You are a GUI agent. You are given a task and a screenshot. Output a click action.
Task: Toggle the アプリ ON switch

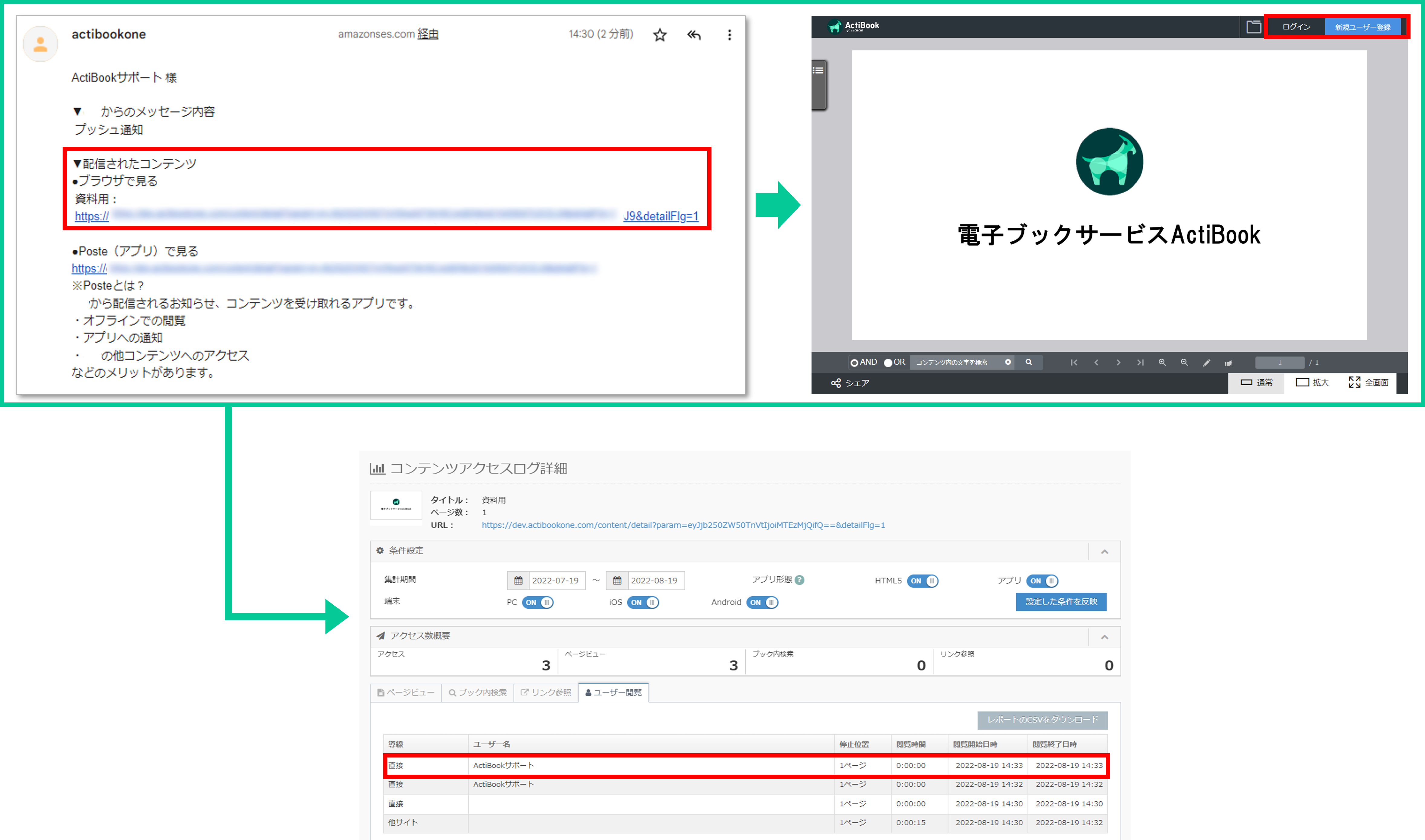point(1042,581)
